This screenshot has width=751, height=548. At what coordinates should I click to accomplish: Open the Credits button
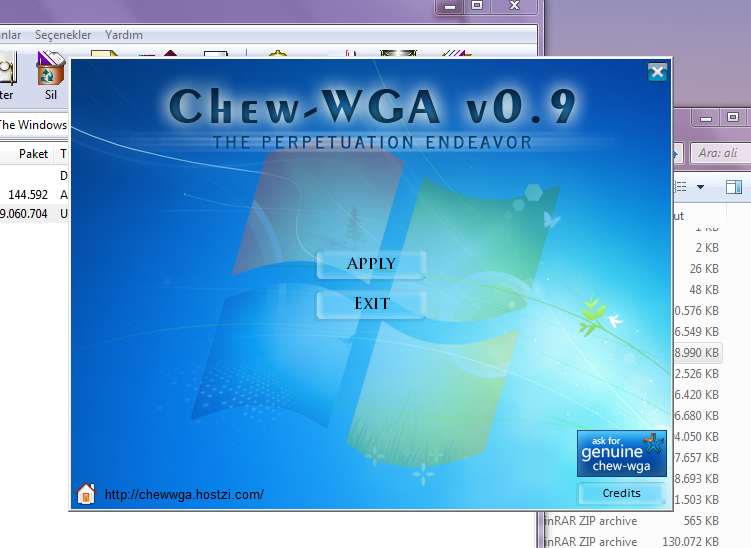point(622,493)
